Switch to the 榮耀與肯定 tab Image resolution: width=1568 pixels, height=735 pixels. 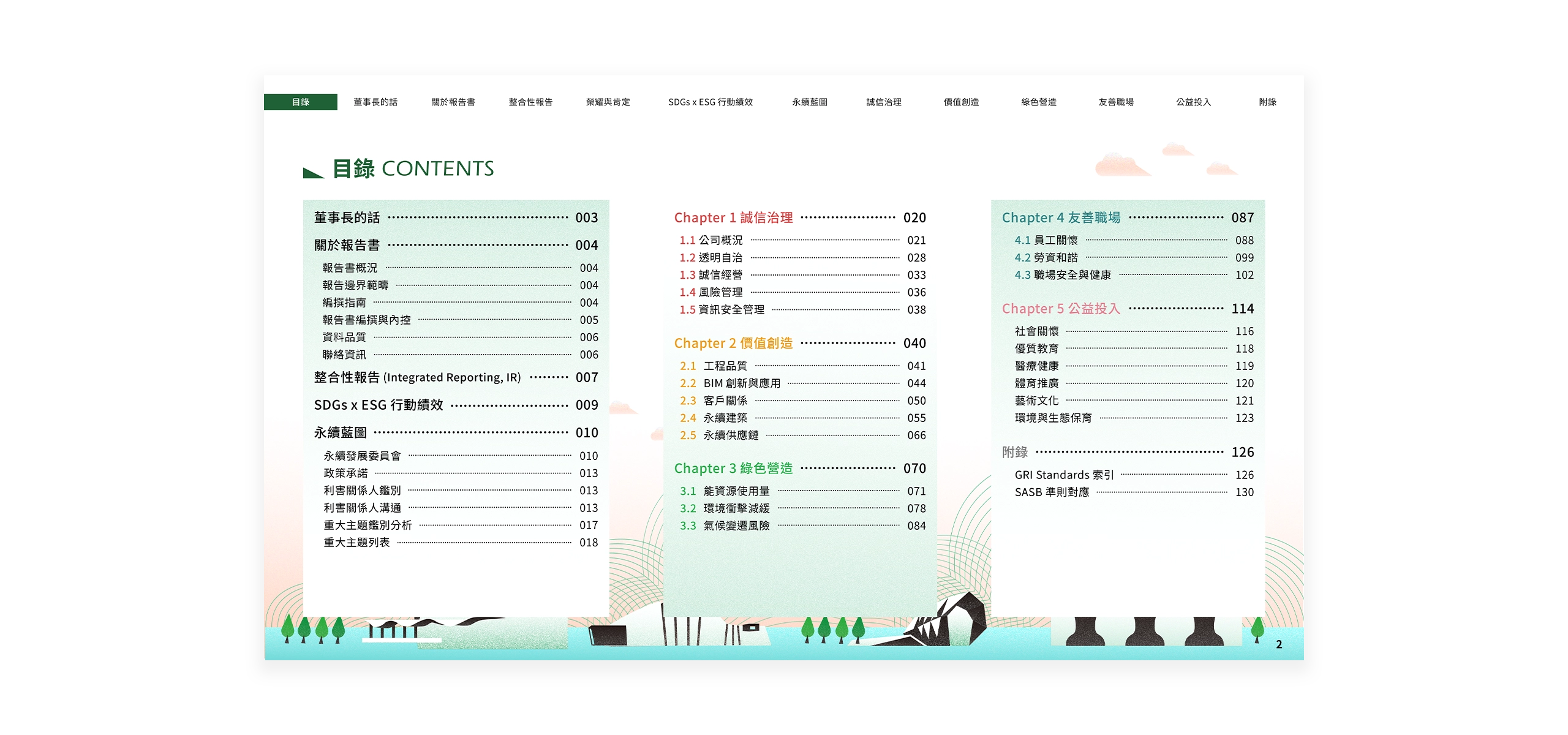click(x=609, y=102)
